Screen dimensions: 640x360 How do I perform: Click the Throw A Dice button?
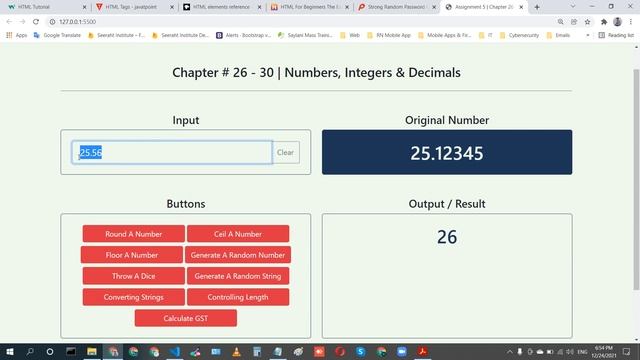pyautogui.click(x=133, y=276)
